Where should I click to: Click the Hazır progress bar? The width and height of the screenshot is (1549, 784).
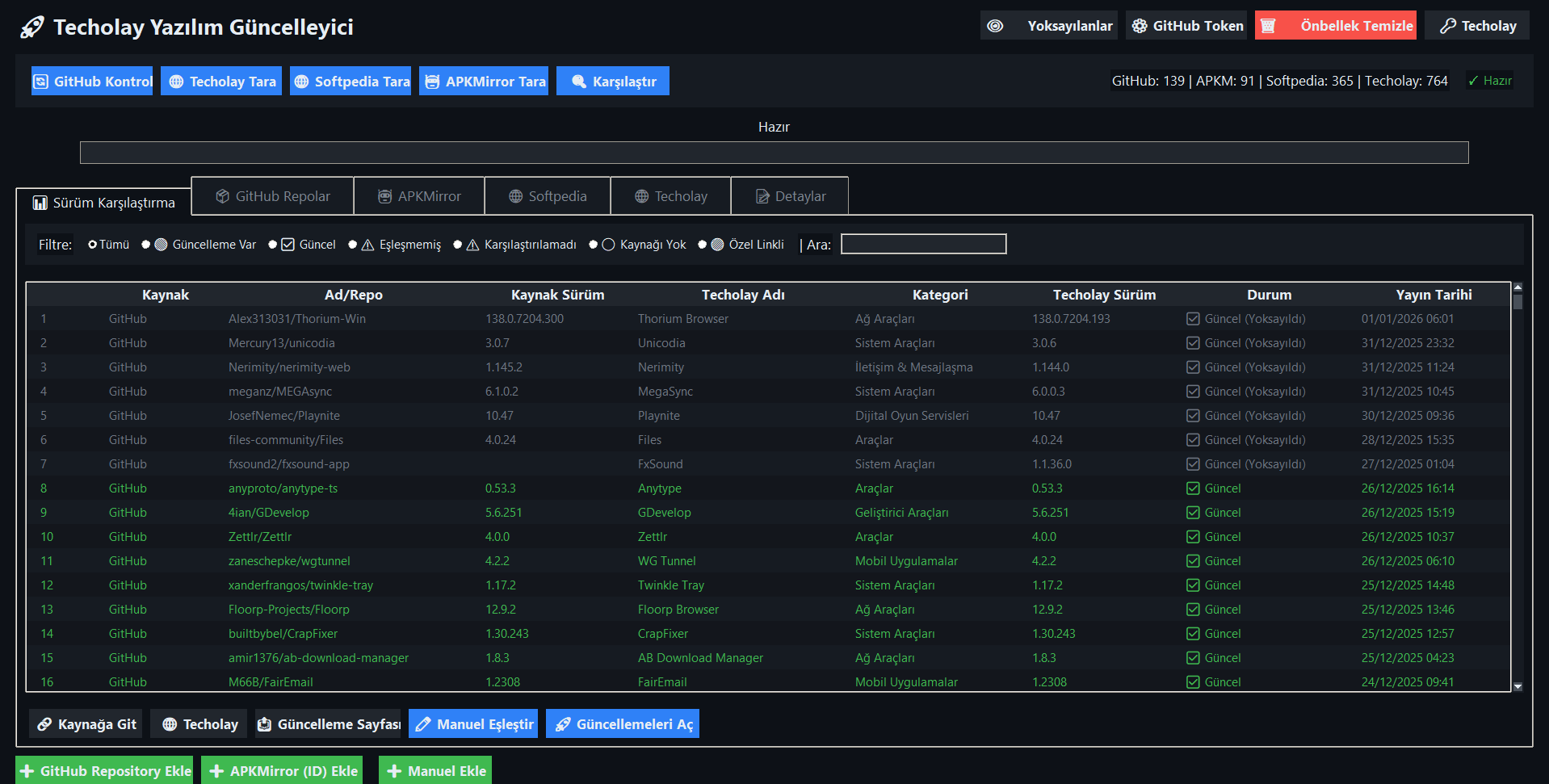774,153
